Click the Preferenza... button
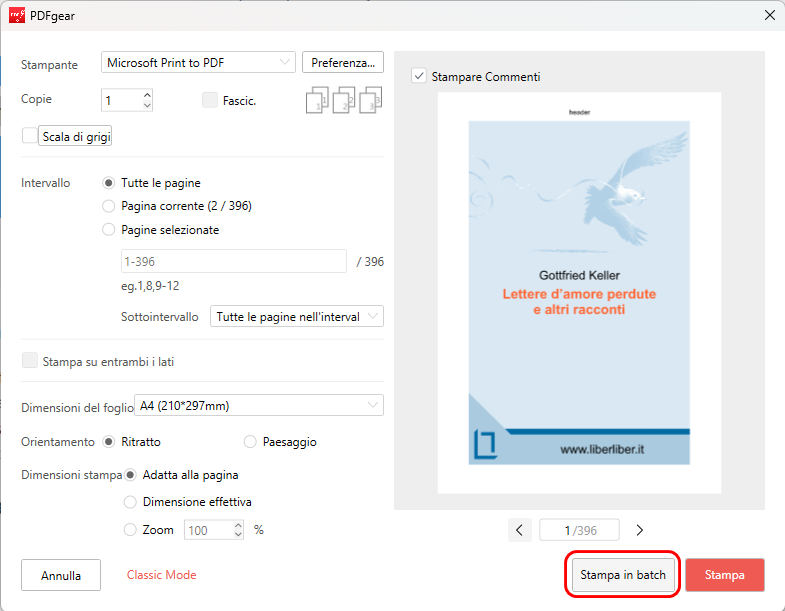The width and height of the screenshot is (785, 611). [343, 62]
